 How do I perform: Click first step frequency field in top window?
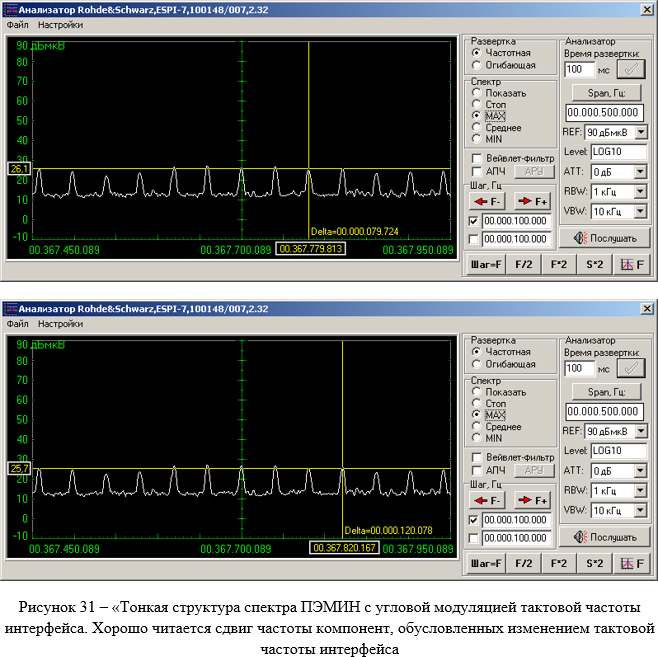[516, 221]
